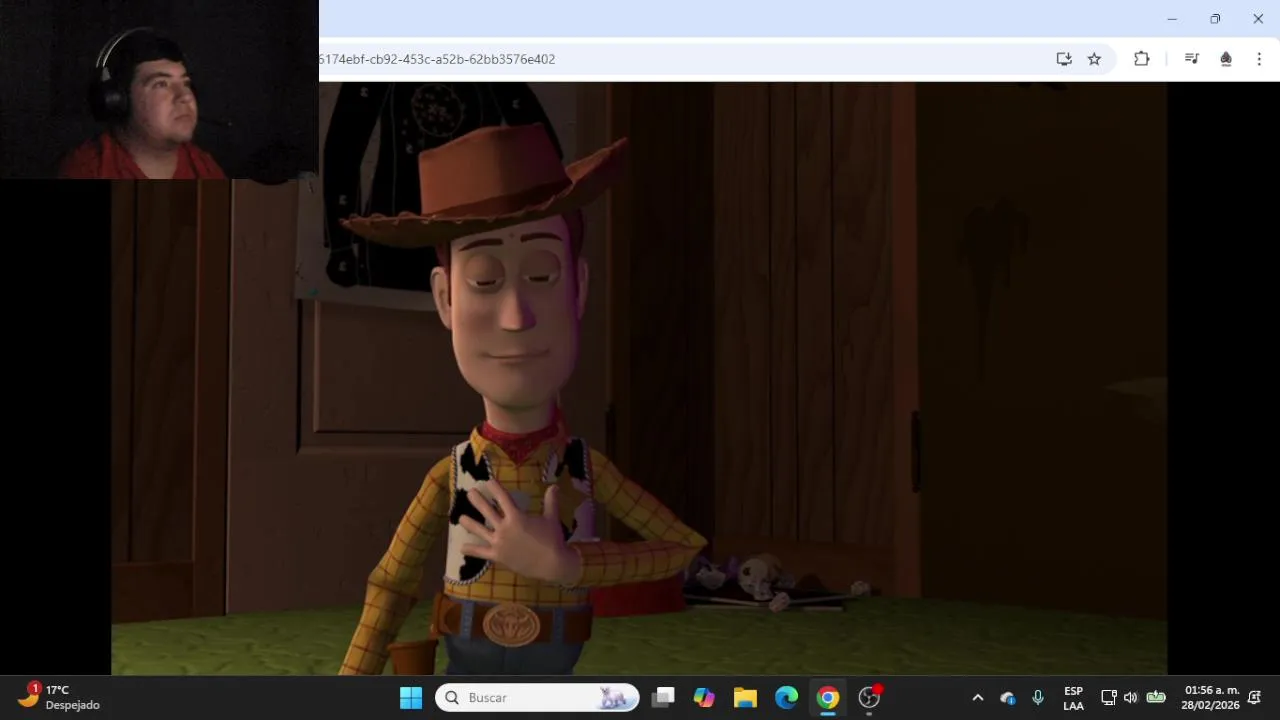Click the webcam overlay thumbnail
The image size is (1280, 720).
pos(159,89)
